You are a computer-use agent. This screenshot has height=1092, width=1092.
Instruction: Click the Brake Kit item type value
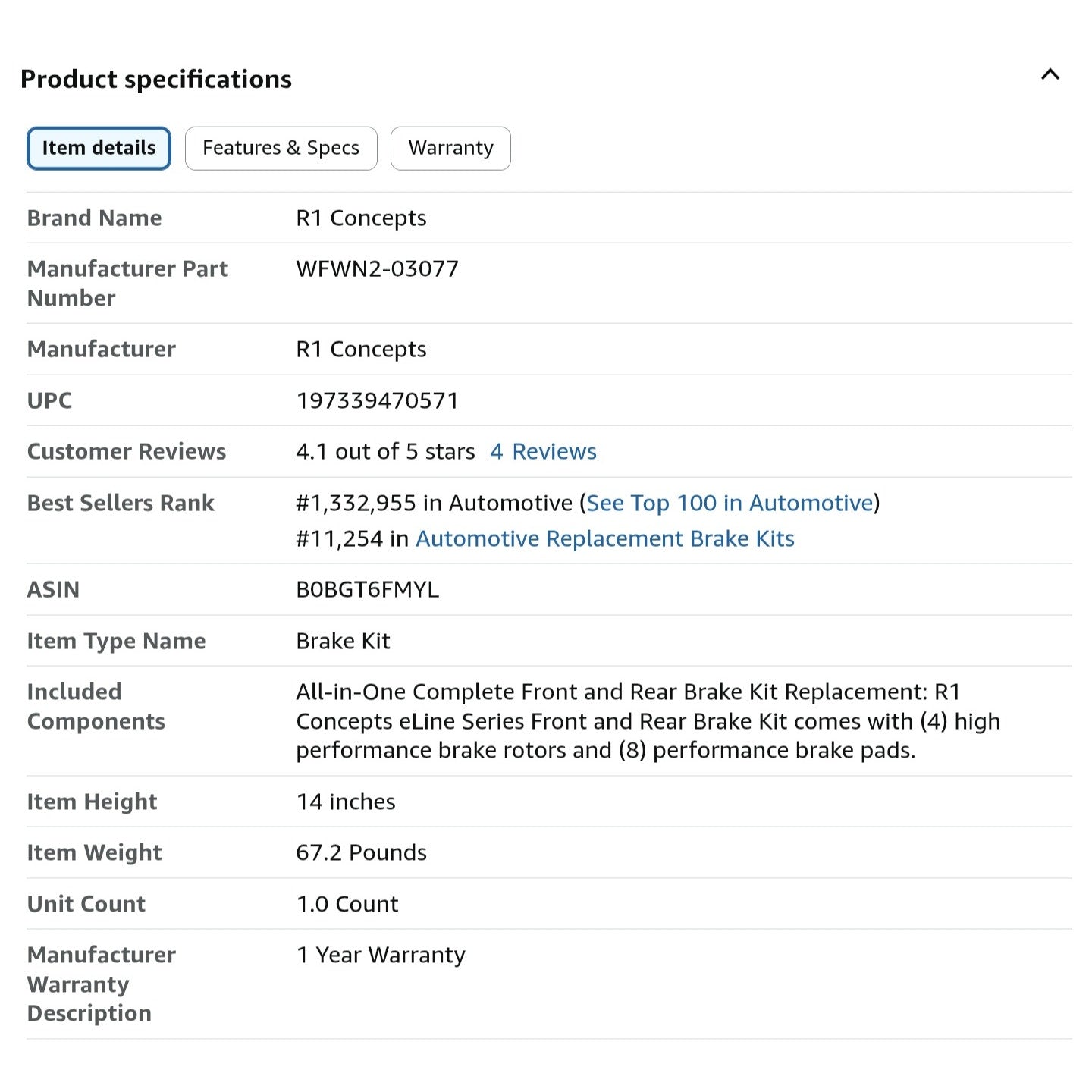point(343,642)
